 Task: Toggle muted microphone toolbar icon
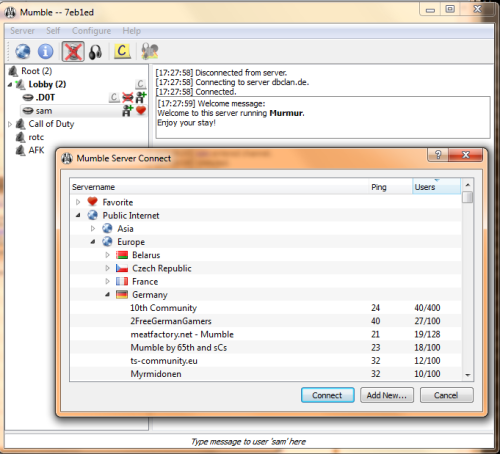point(73,52)
